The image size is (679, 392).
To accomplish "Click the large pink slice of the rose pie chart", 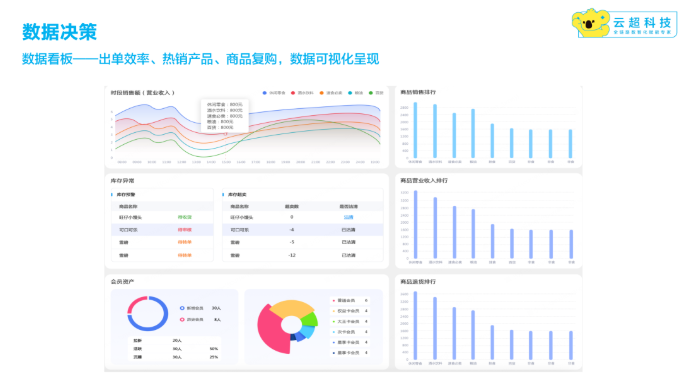I will point(271,331).
